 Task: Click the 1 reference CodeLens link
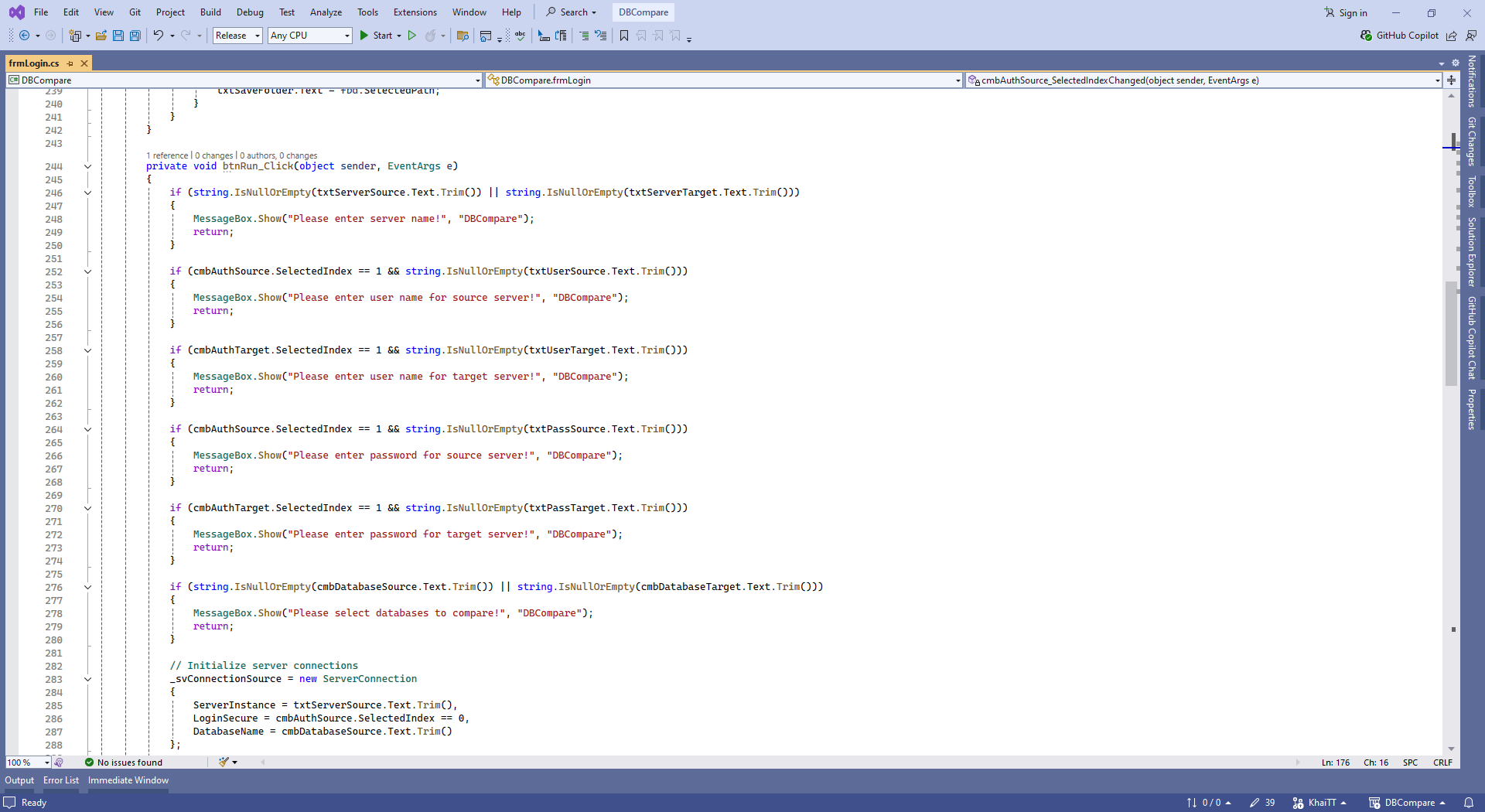(x=167, y=155)
